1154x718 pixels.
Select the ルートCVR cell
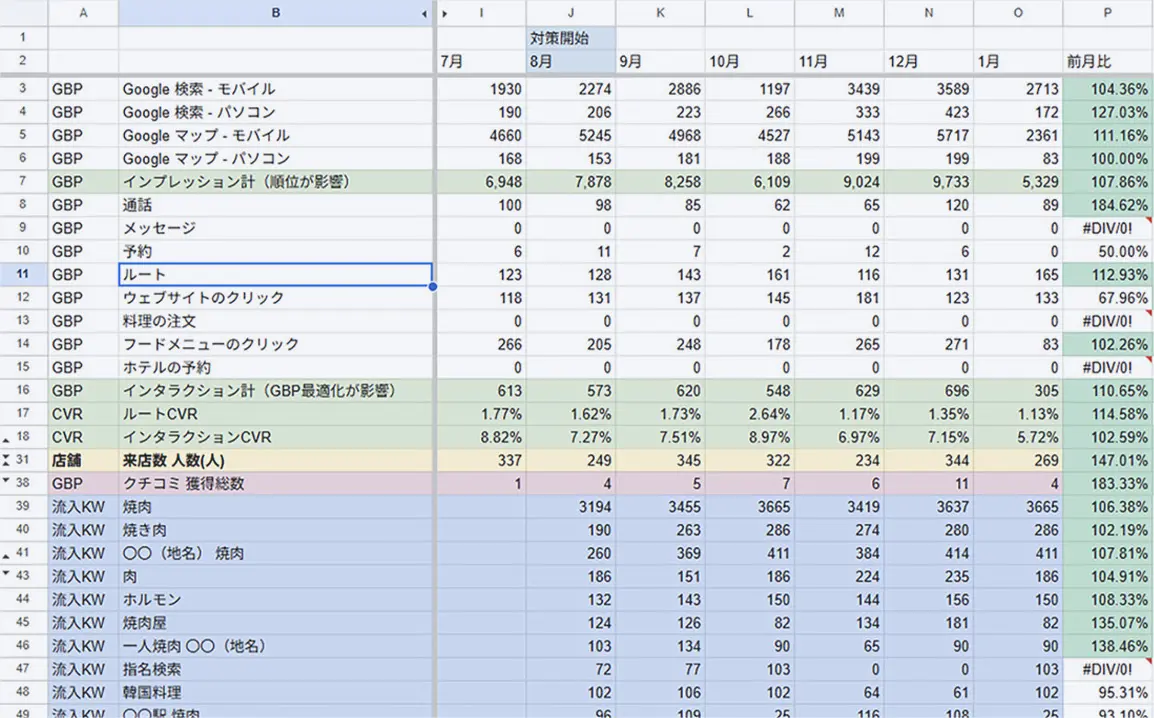point(275,414)
